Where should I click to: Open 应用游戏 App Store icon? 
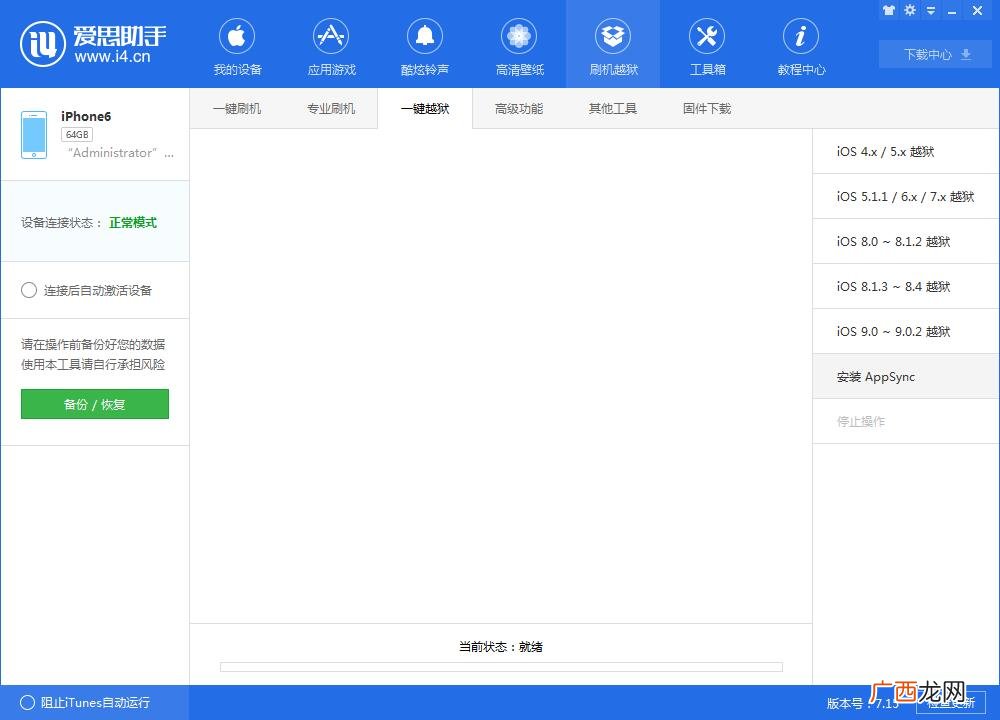331,36
